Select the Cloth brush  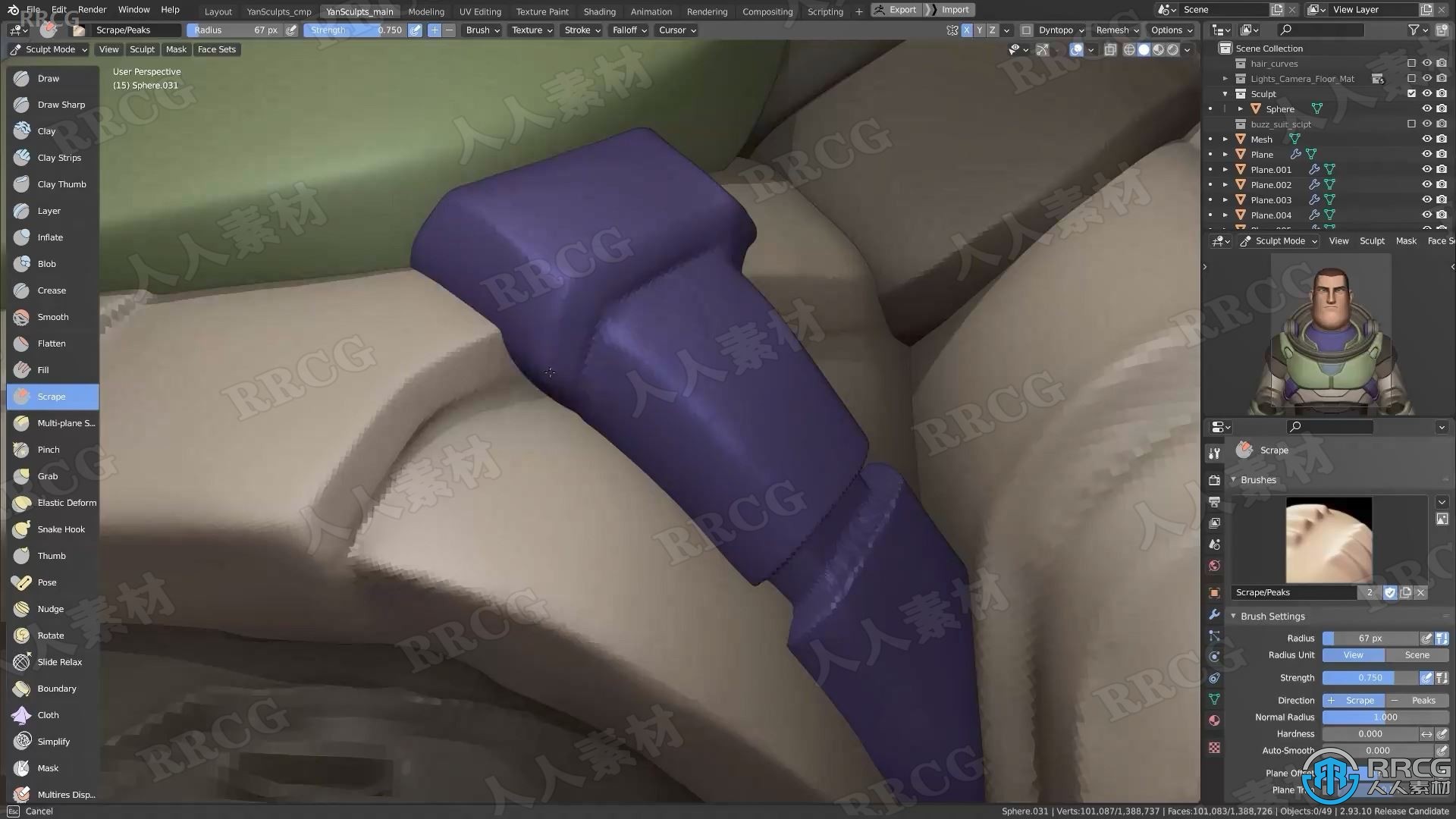[52, 715]
